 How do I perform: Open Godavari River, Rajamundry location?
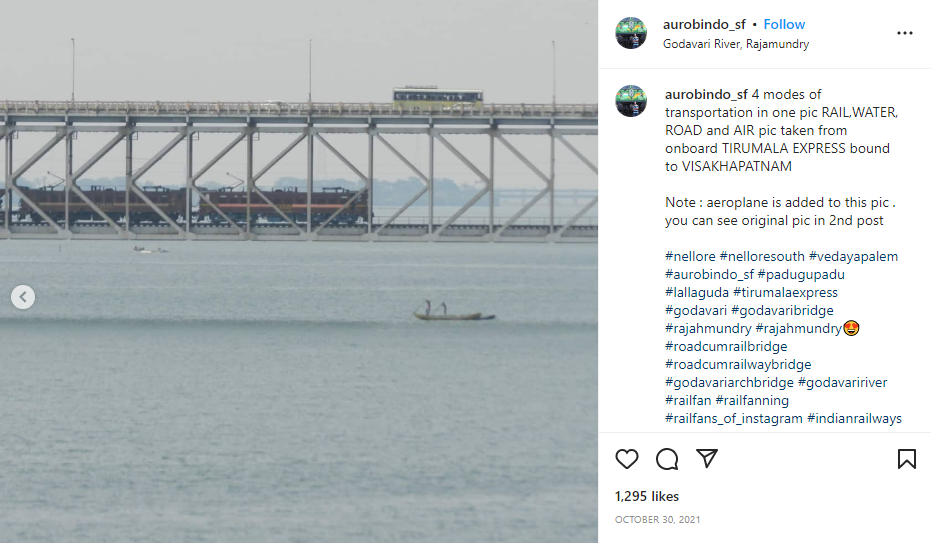tap(736, 44)
